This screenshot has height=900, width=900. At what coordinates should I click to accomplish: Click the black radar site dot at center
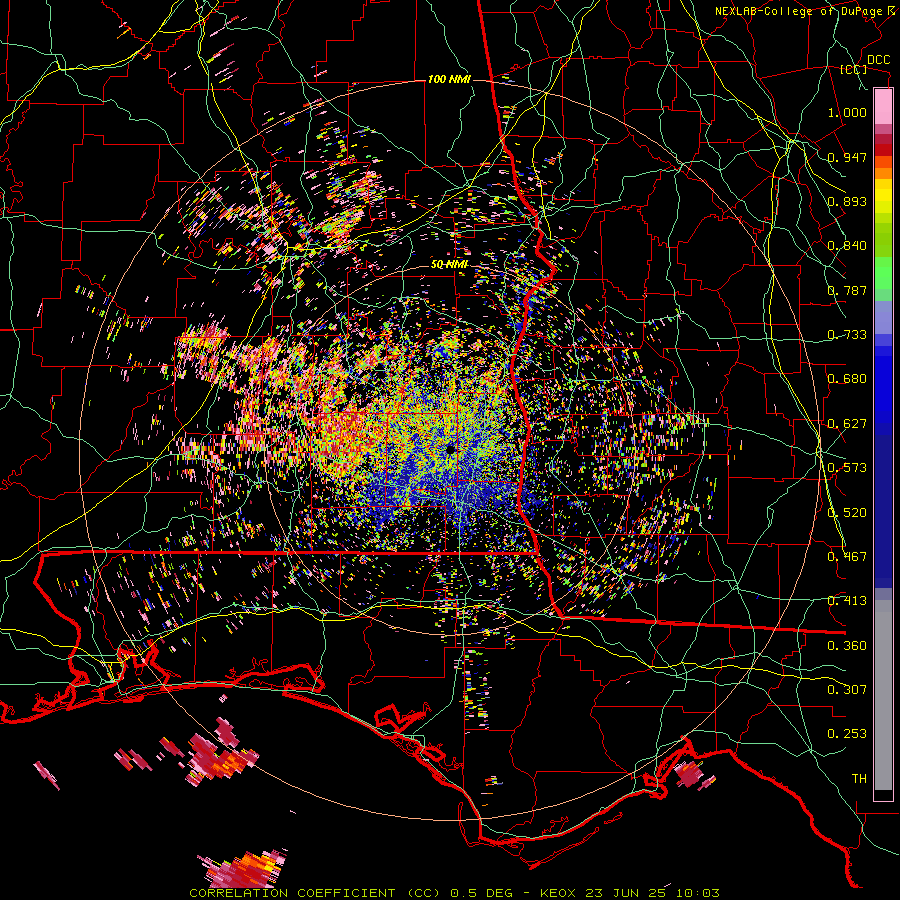point(450,448)
